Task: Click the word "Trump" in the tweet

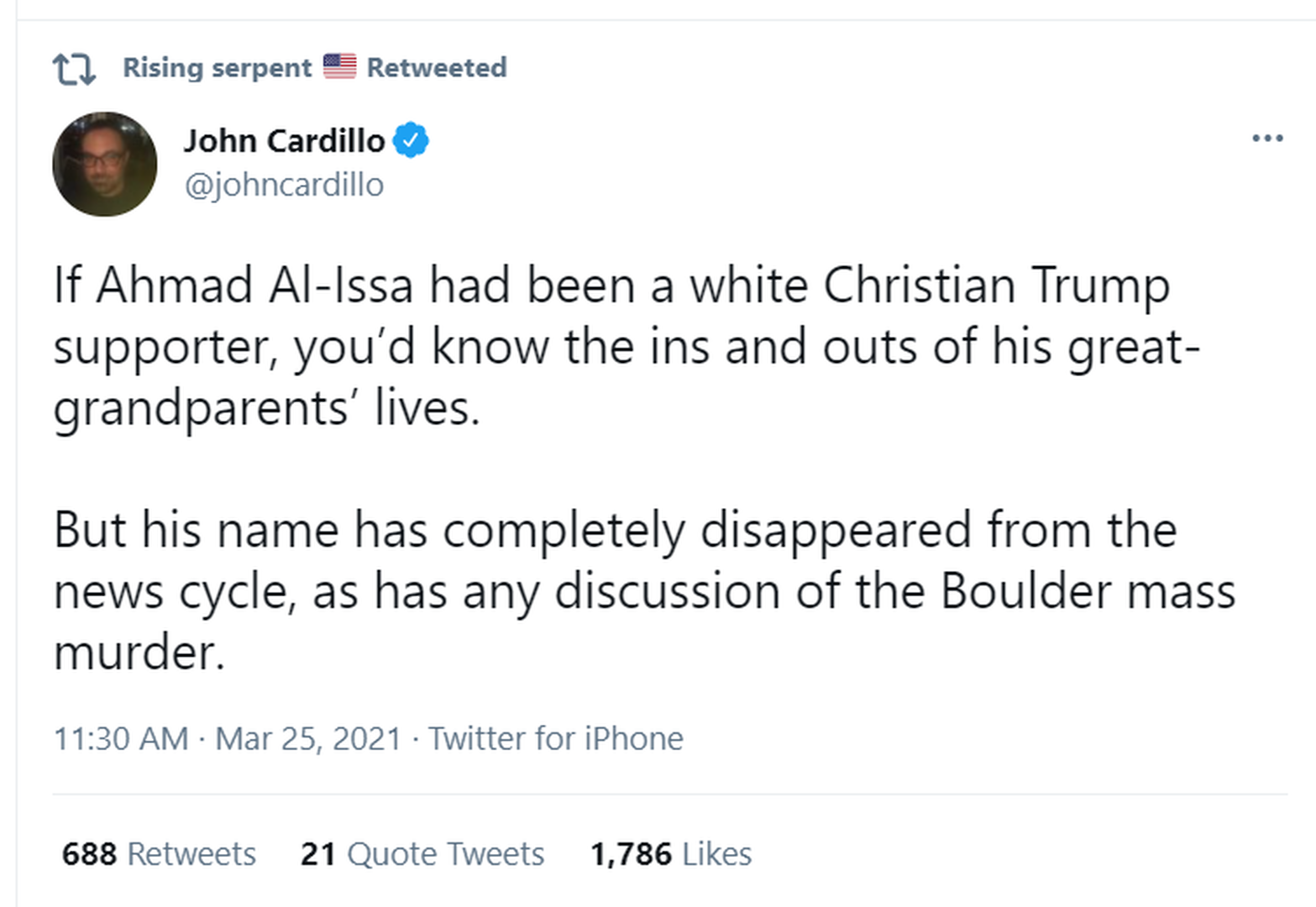Action: [x=1099, y=286]
